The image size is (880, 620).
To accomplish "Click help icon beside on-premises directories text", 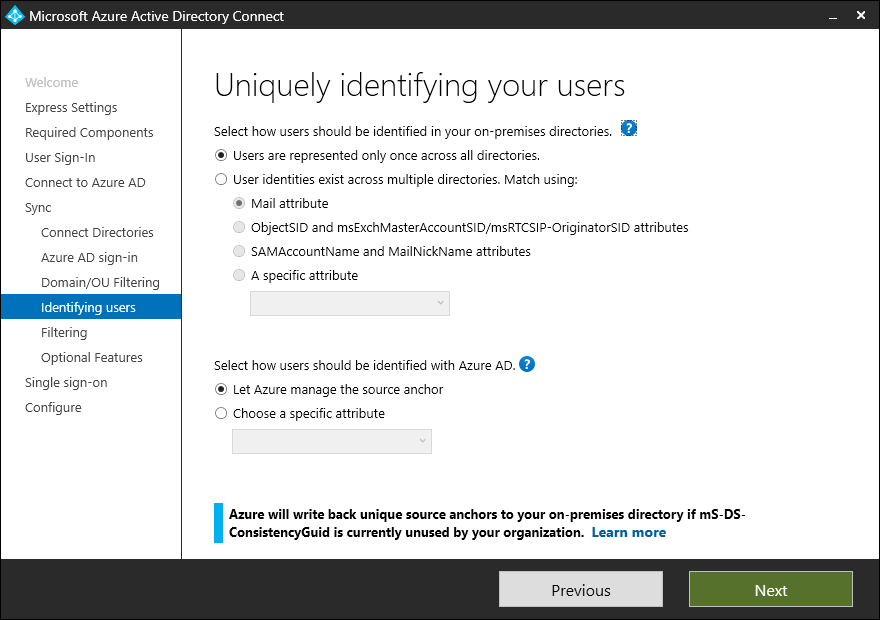I will click(x=629, y=129).
